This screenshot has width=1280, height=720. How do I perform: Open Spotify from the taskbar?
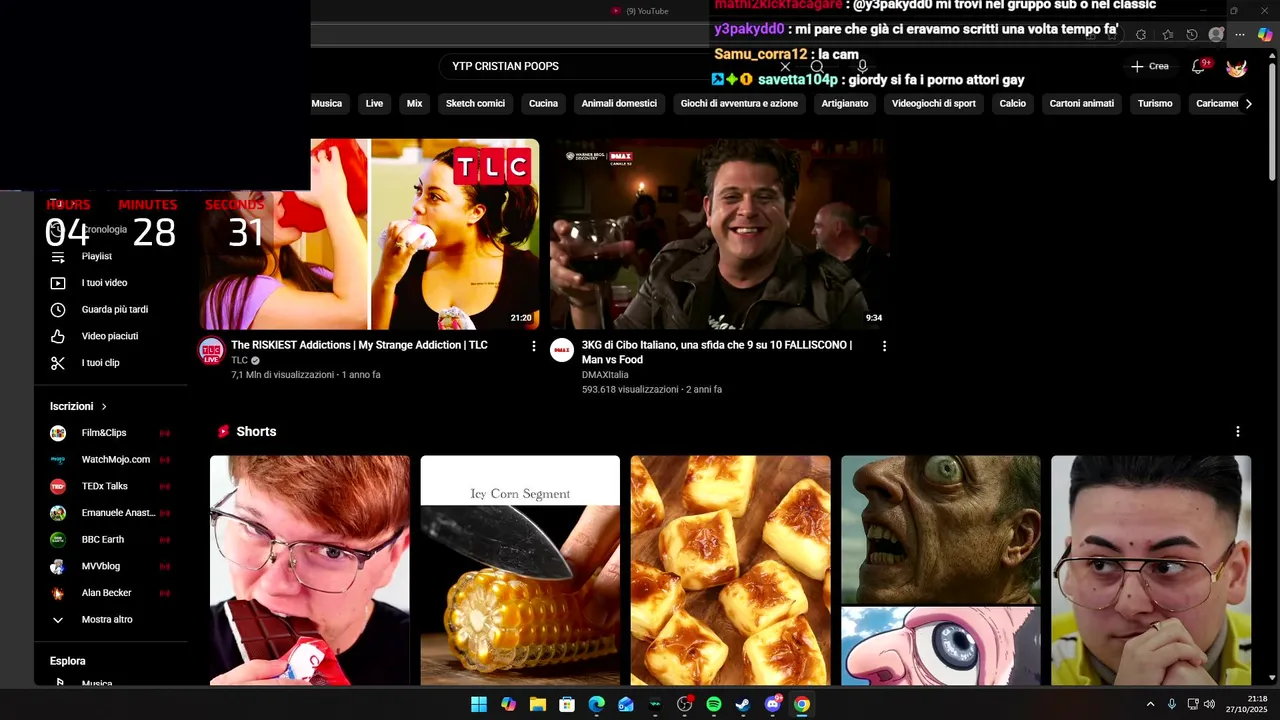pyautogui.click(x=714, y=704)
